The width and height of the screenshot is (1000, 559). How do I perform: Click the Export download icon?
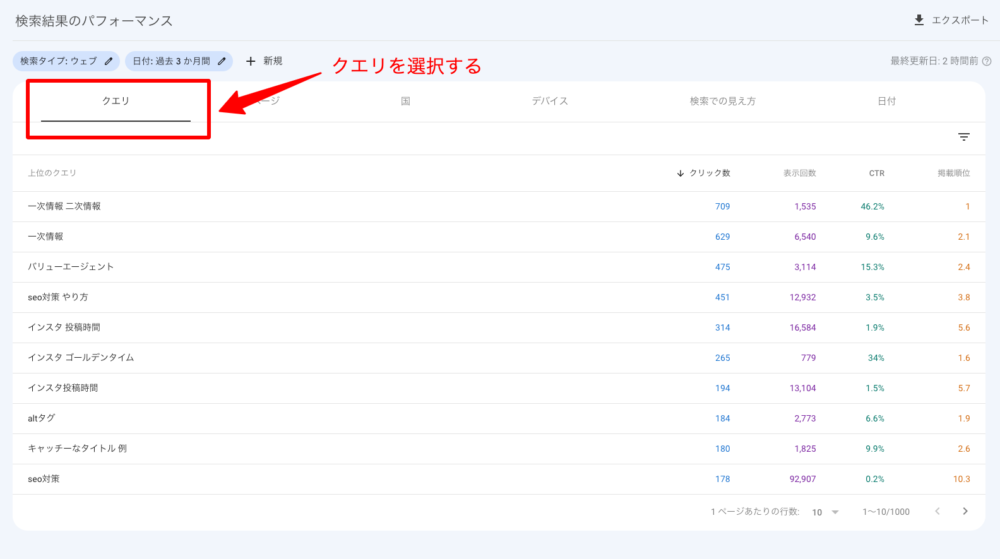click(919, 20)
